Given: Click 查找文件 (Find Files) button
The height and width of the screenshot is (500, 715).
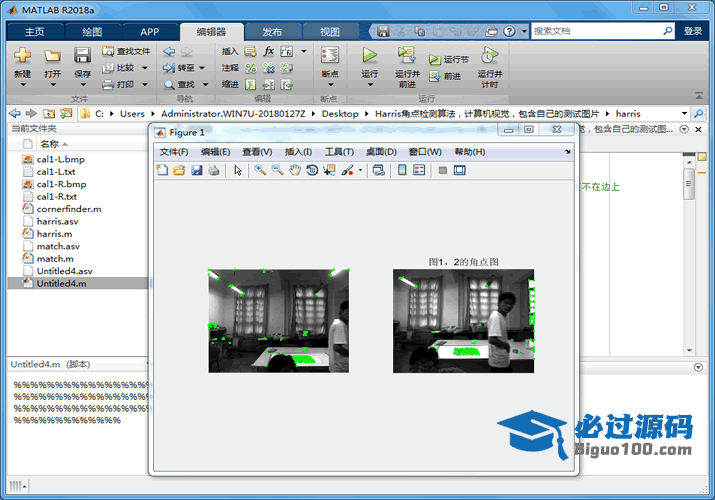Looking at the screenshot, I should [126, 51].
